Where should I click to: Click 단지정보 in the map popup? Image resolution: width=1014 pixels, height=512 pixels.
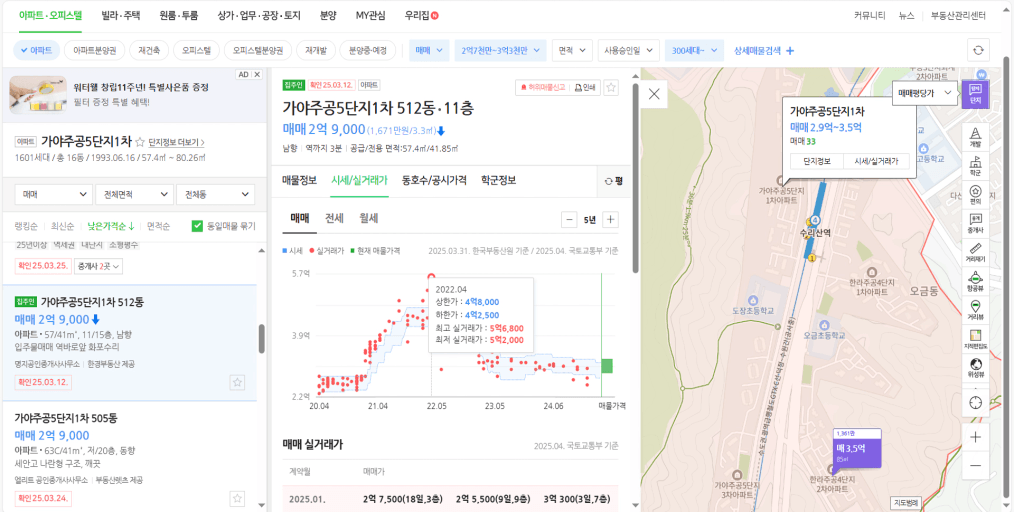pyautogui.click(x=817, y=161)
